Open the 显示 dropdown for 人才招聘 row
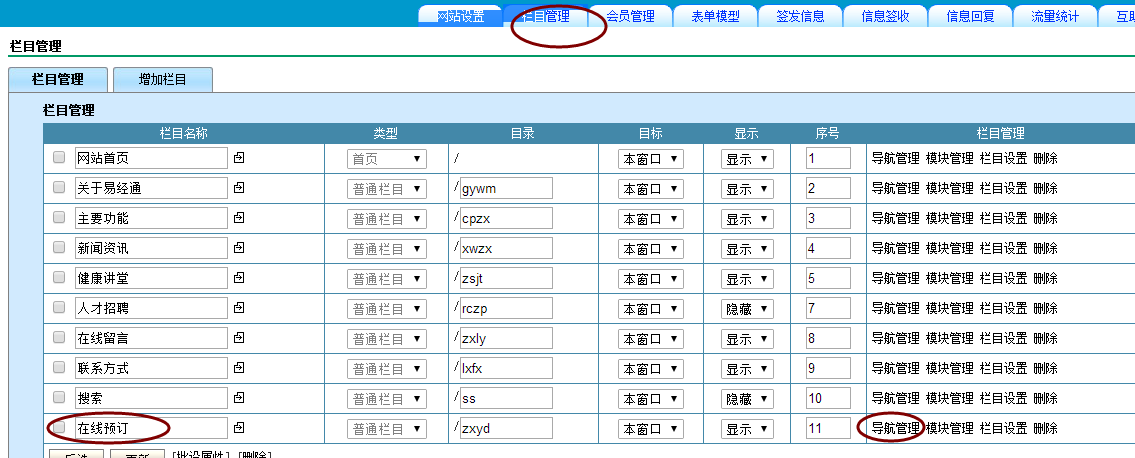The height and width of the screenshot is (458, 1135). point(747,309)
